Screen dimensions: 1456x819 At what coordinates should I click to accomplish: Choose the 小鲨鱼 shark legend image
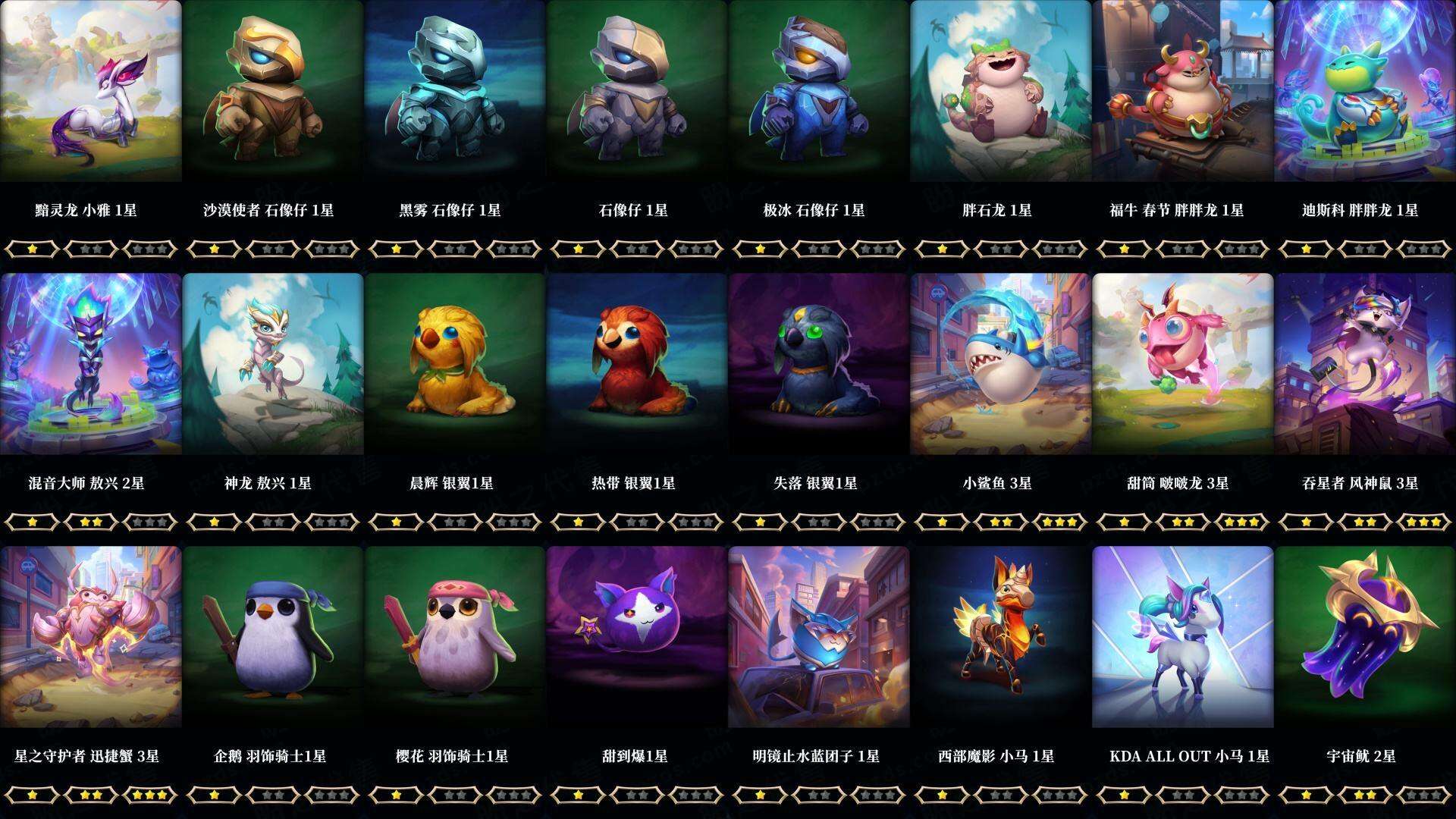(x=1001, y=364)
